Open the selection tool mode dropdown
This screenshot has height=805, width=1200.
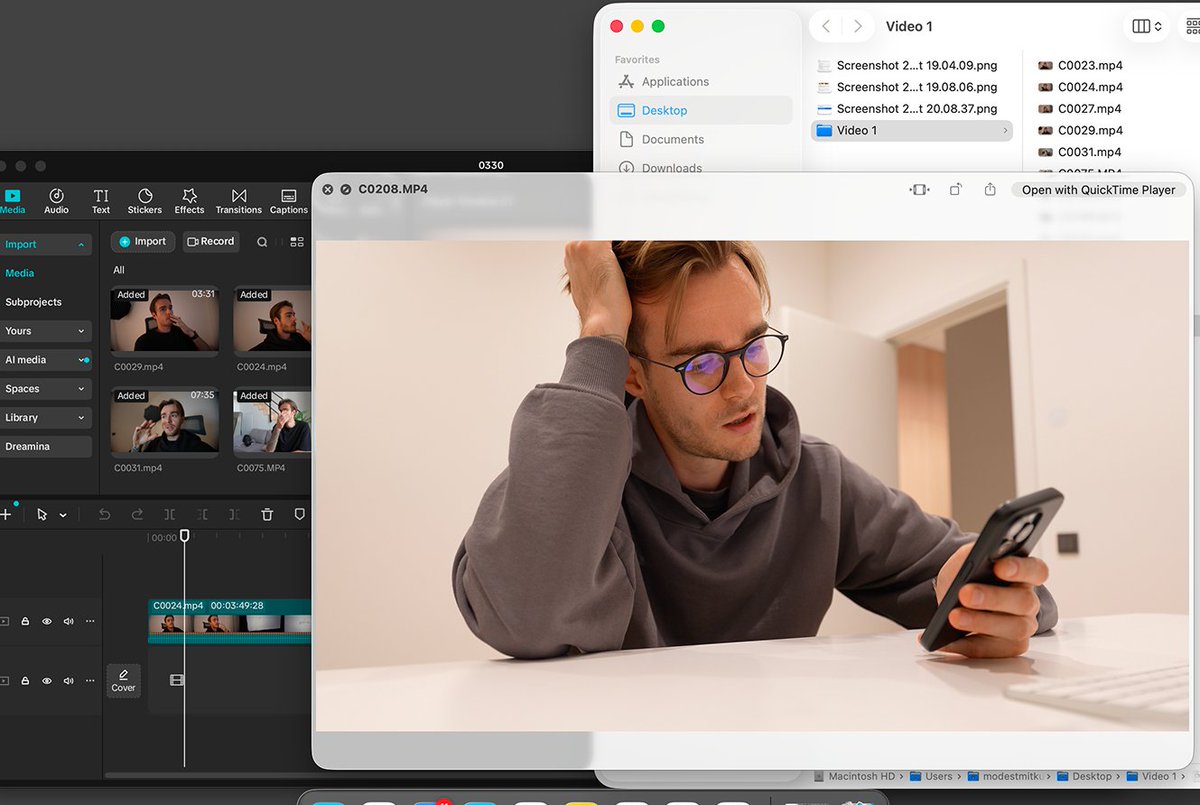pyautogui.click(x=63, y=516)
